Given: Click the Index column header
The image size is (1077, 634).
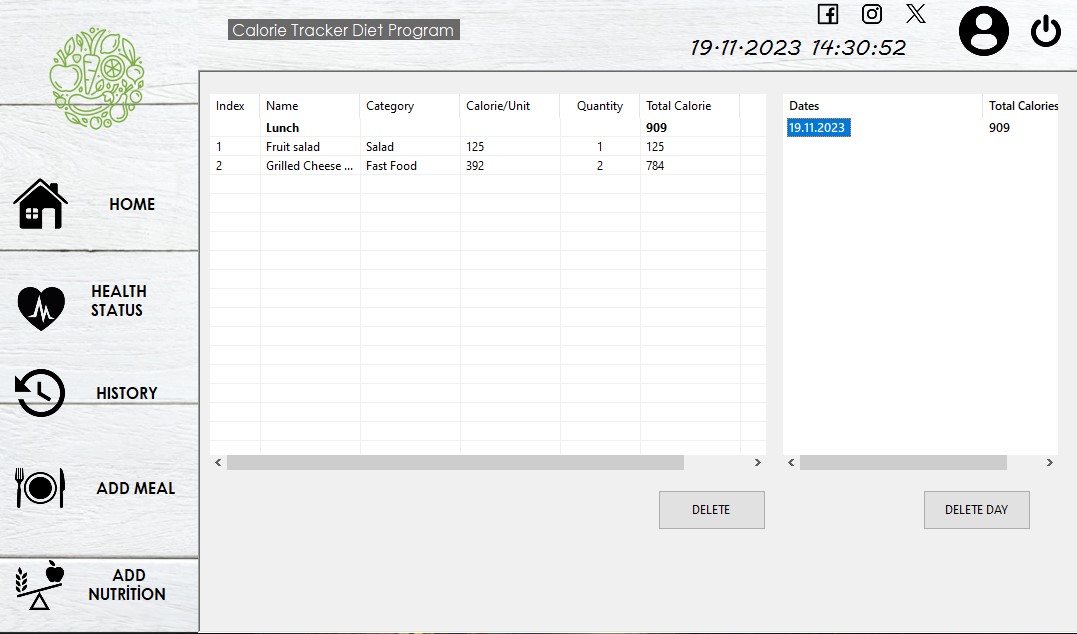Looking at the screenshot, I should click(235, 106).
